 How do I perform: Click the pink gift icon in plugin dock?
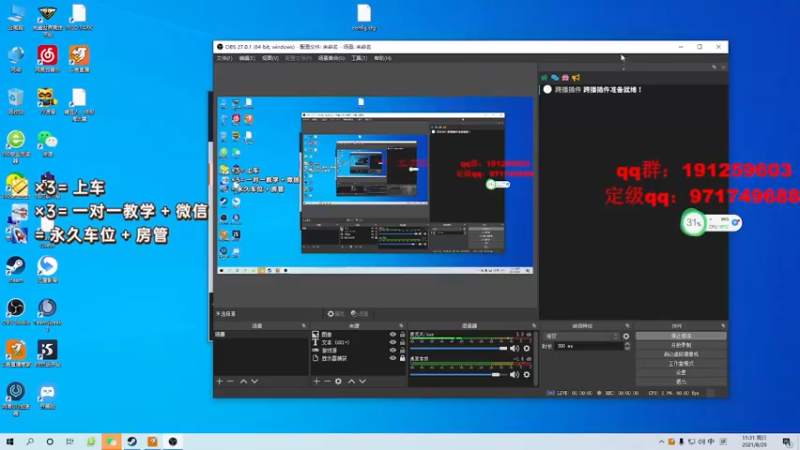(565, 78)
